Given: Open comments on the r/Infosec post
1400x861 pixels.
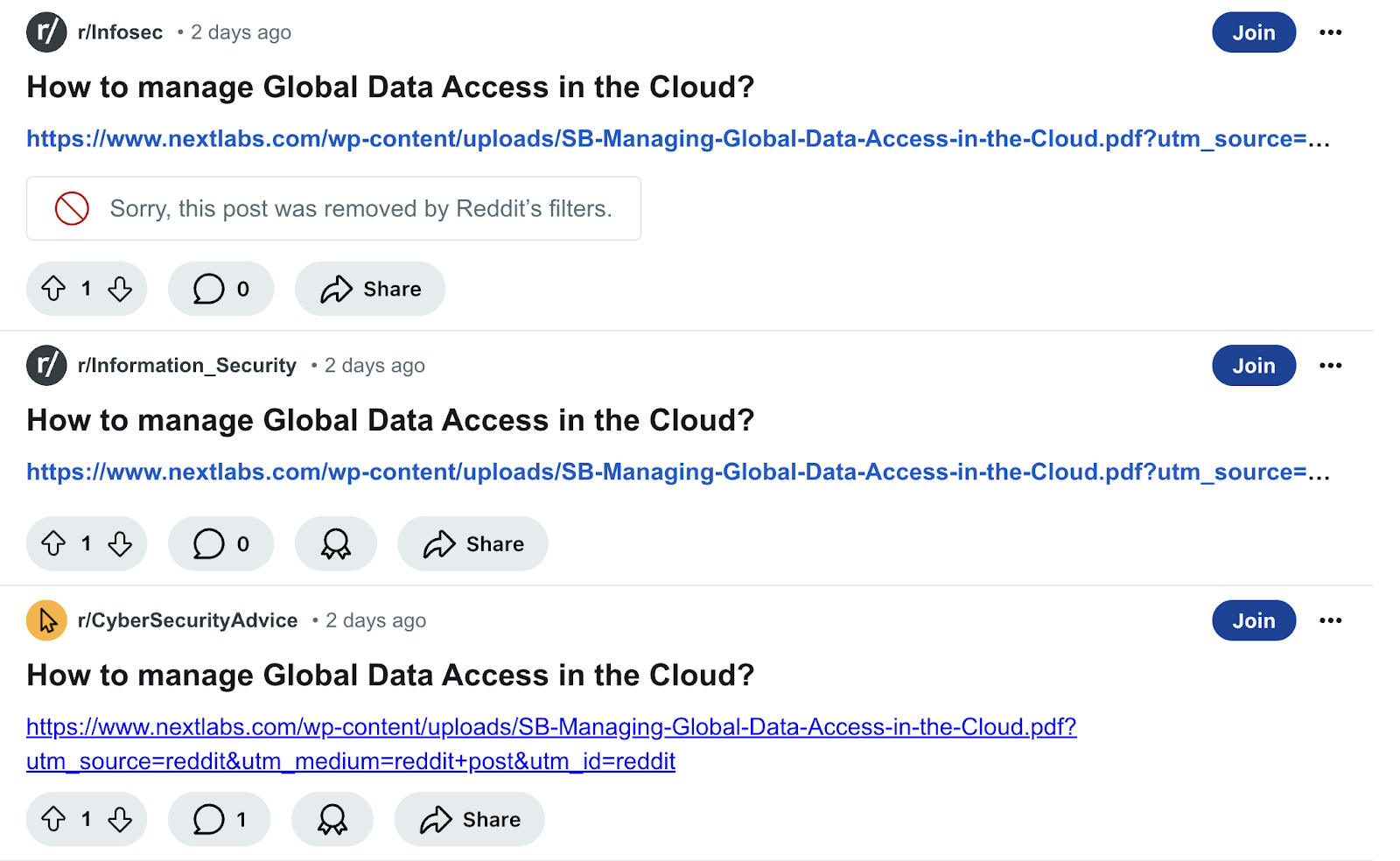Looking at the screenshot, I should (220, 289).
